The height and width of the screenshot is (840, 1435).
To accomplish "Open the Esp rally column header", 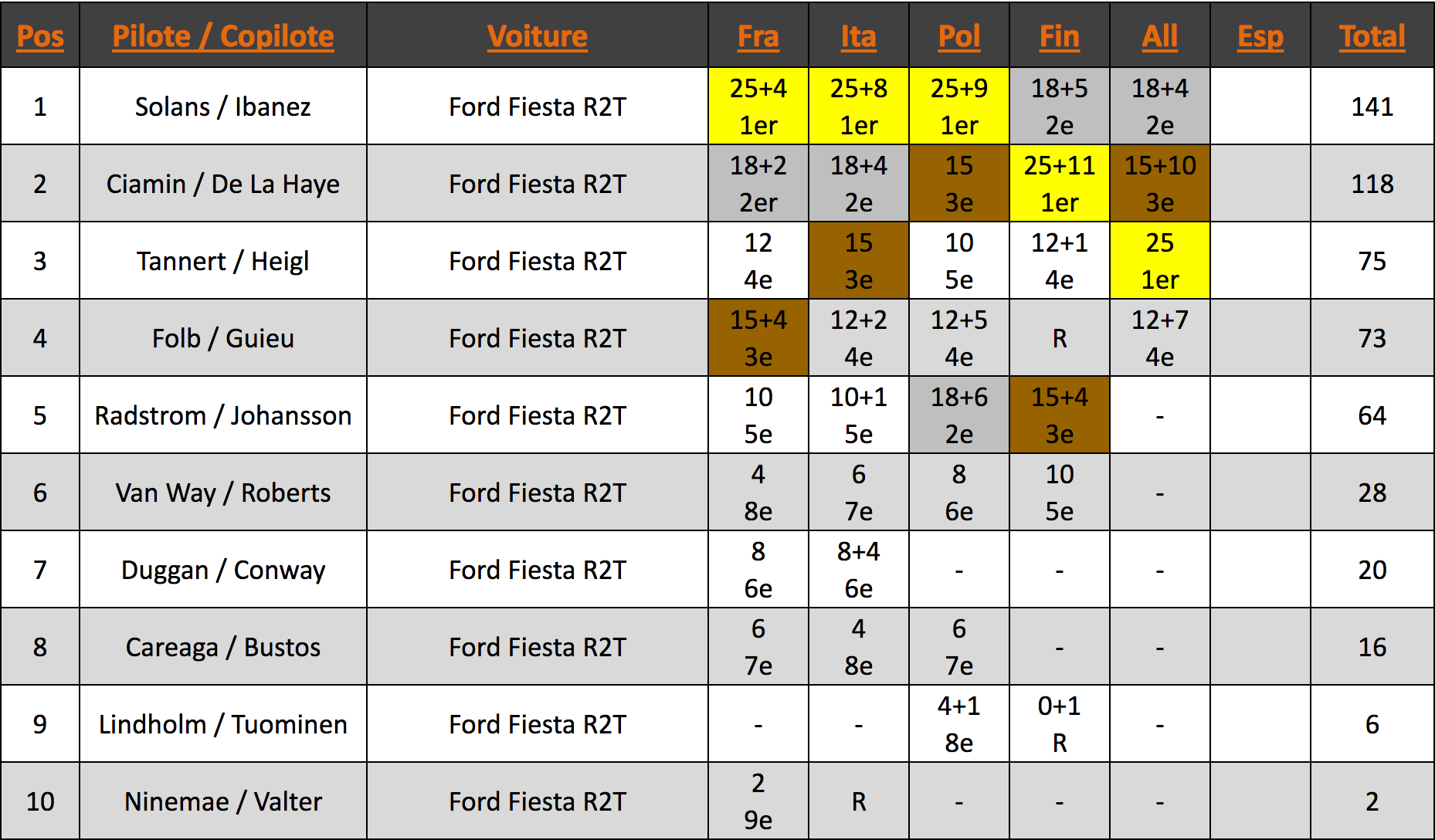I will pyautogui.click(x=1260, y=36).
